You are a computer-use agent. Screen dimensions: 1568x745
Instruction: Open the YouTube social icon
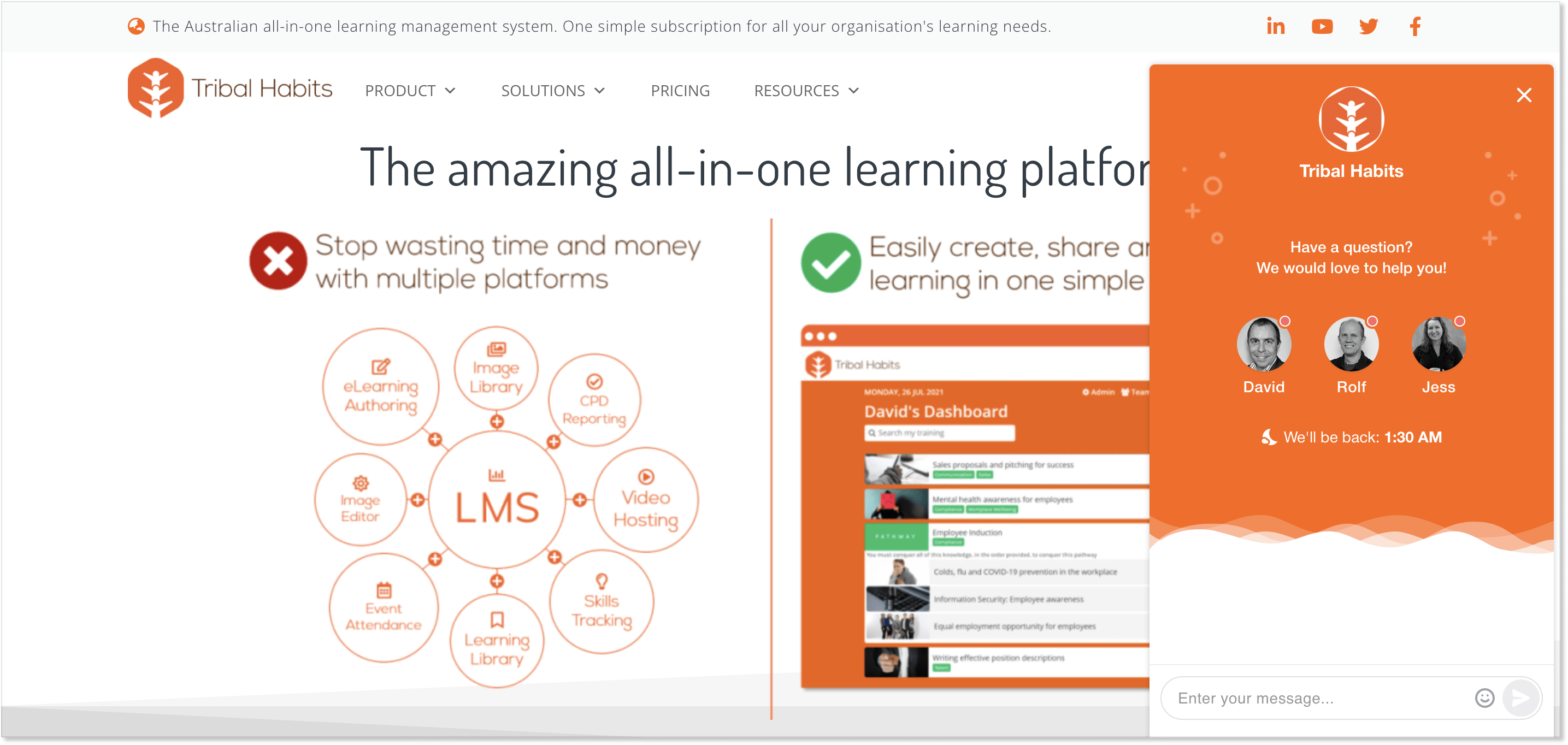click(x=1322, y=26)
